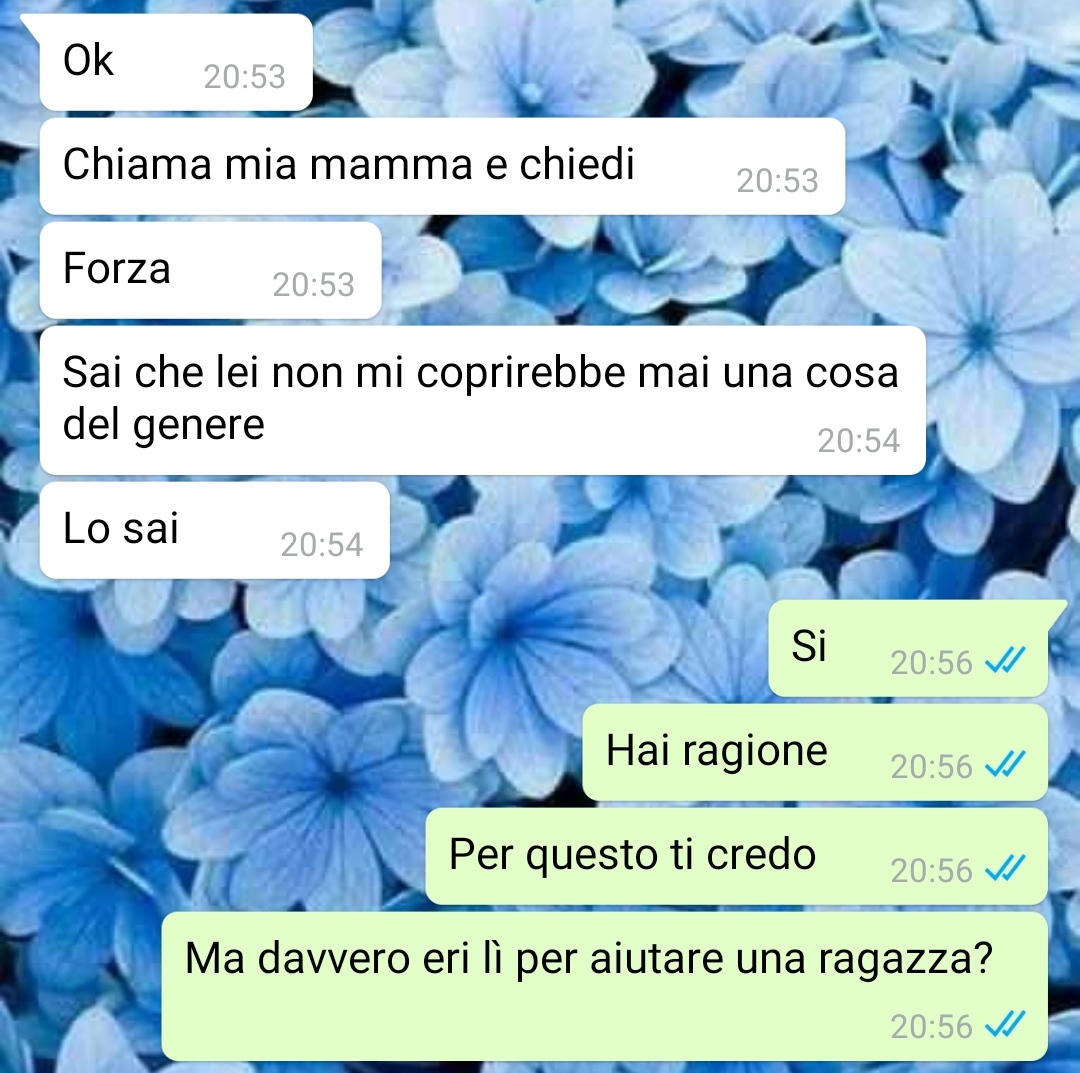This screenshot has height=1073, width=1080.
Task: Tap the 20:56 timestamp on 'Hai ragione'
Action: [x=931, y=767]
